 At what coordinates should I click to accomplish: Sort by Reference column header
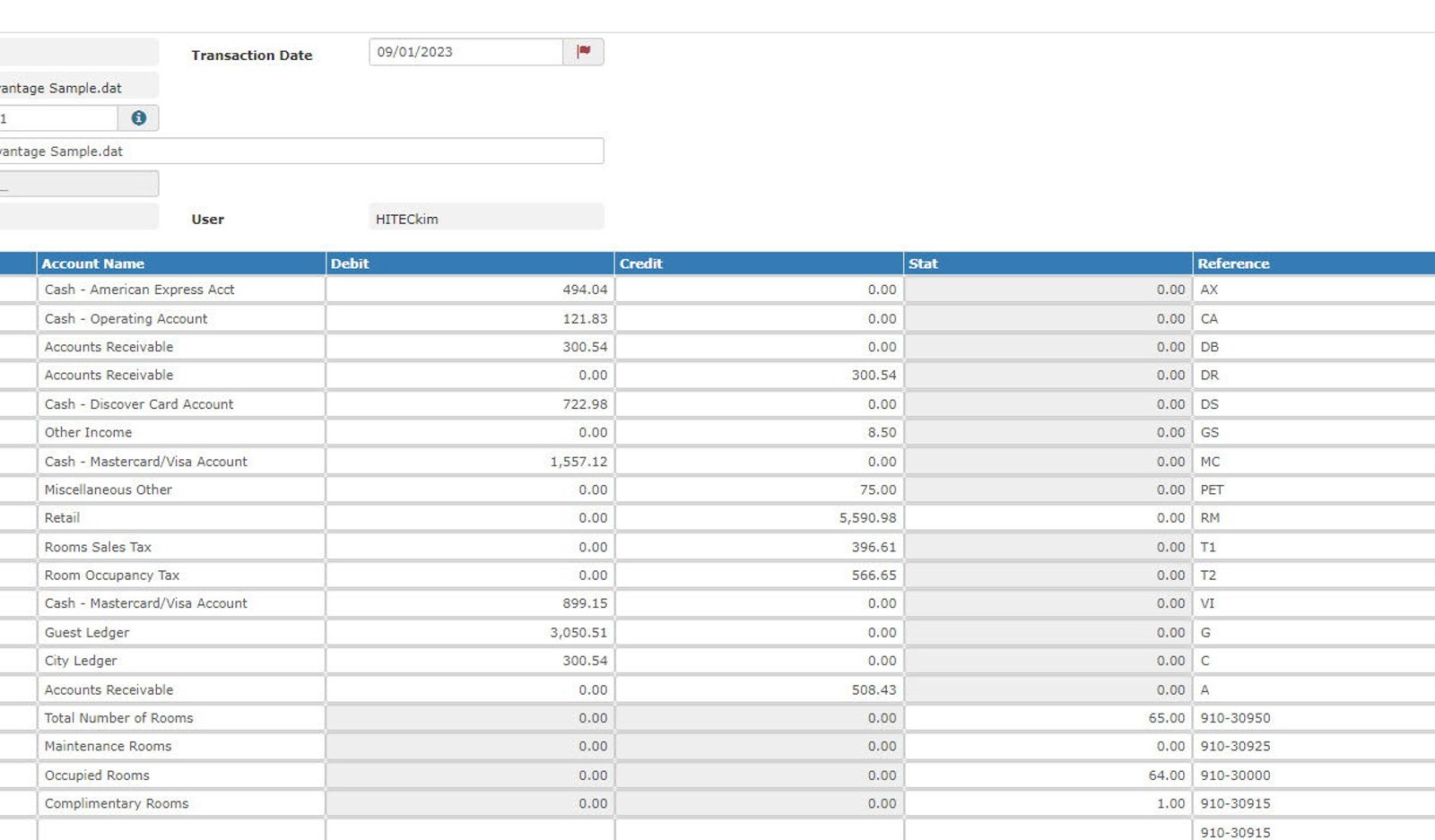(x=1314, y=264)
